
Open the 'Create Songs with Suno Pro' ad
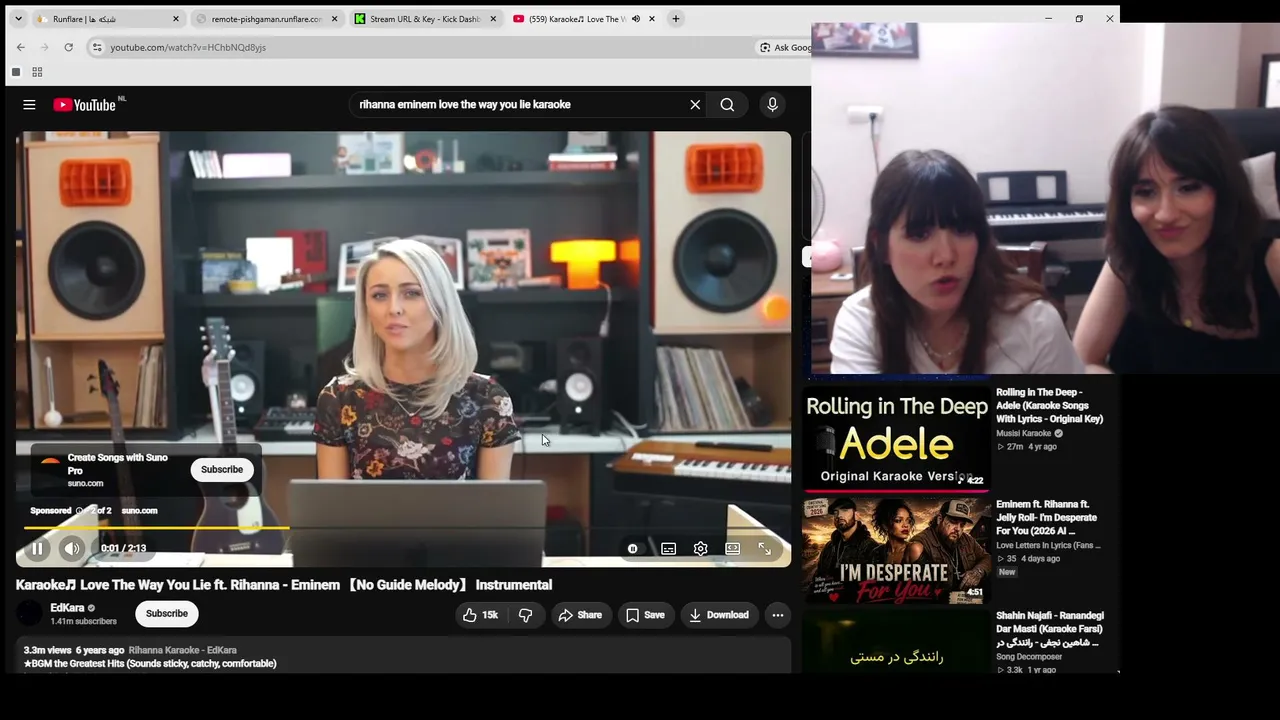pos(118,464)
